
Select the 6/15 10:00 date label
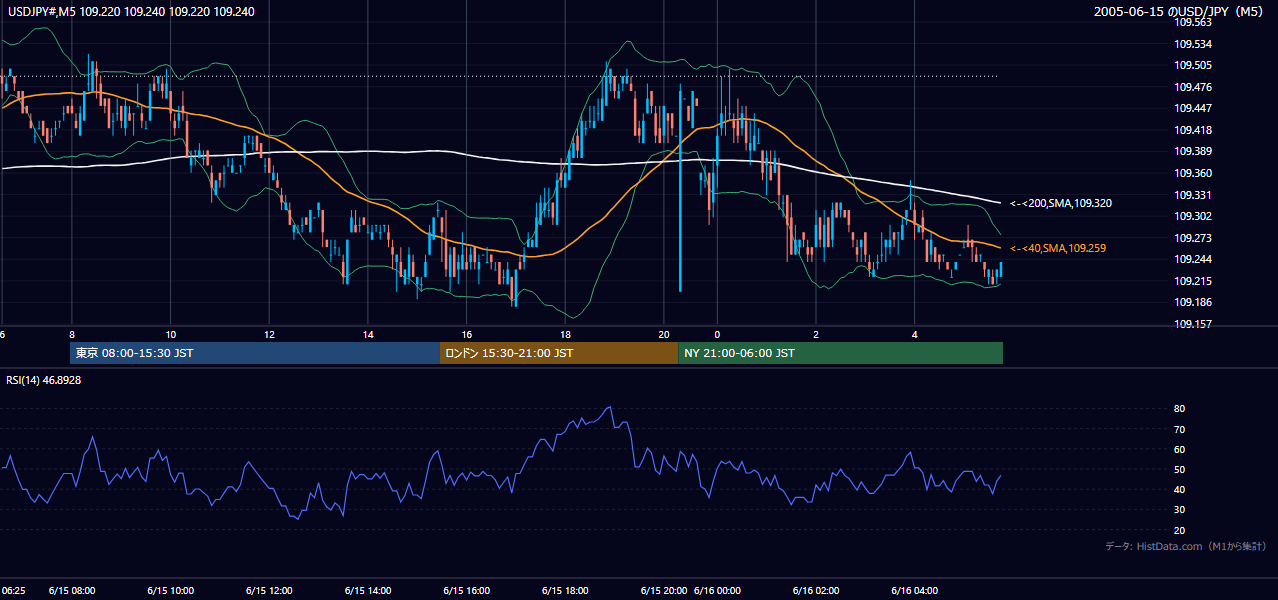tap(171, 591)
